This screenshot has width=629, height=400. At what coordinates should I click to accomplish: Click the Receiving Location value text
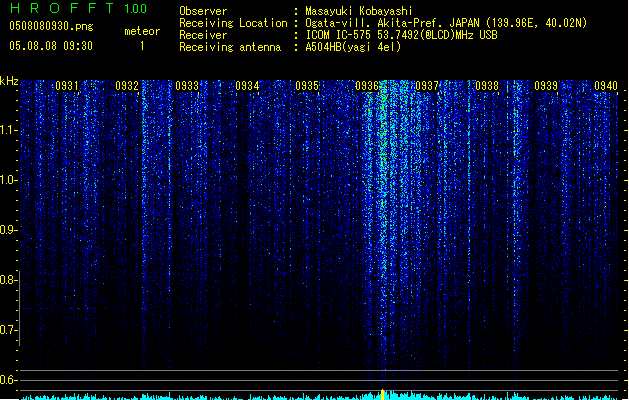pyautogui.click(x=446, y=23)
